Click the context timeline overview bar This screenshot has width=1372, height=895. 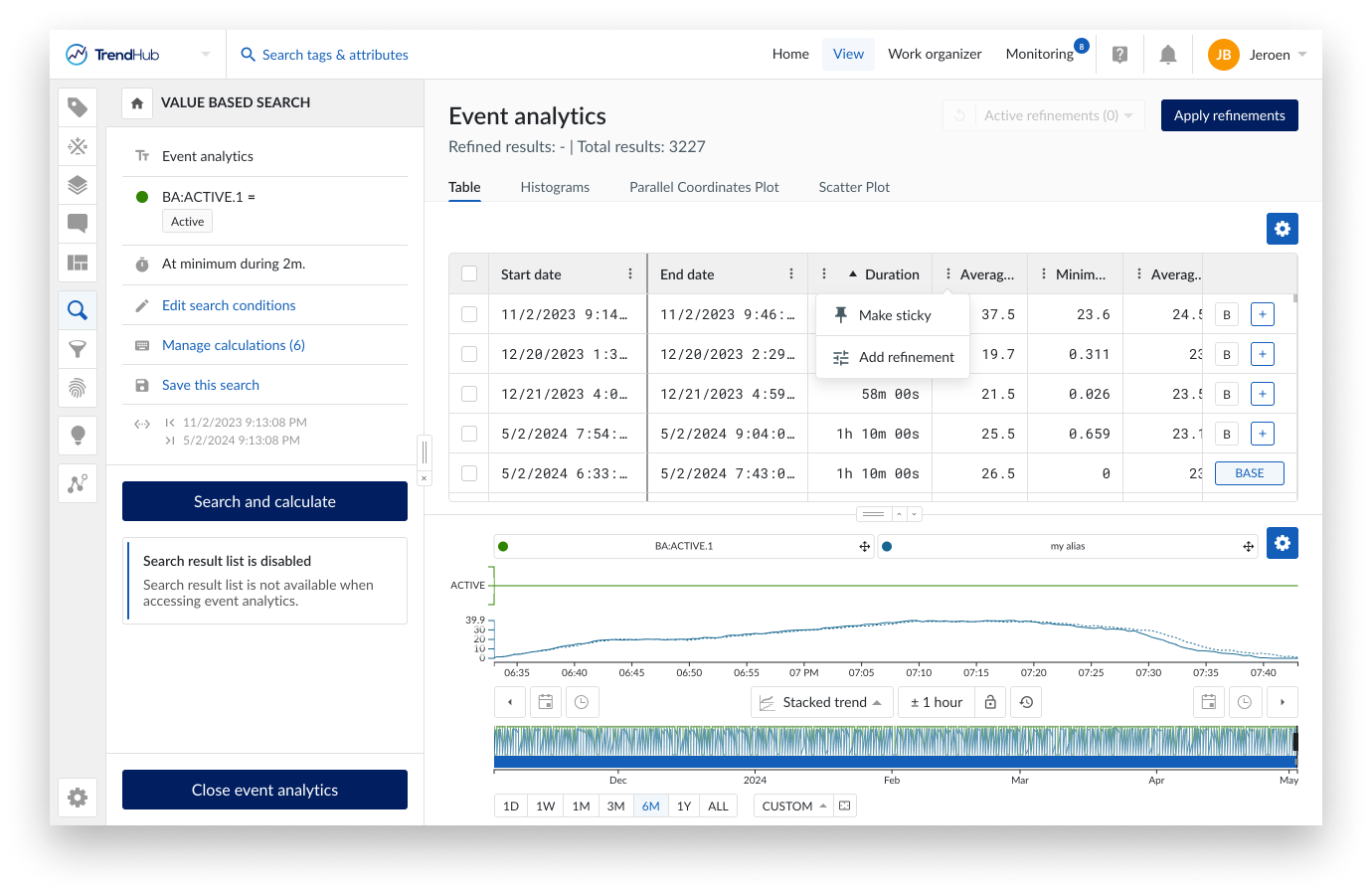coord(895,747)
